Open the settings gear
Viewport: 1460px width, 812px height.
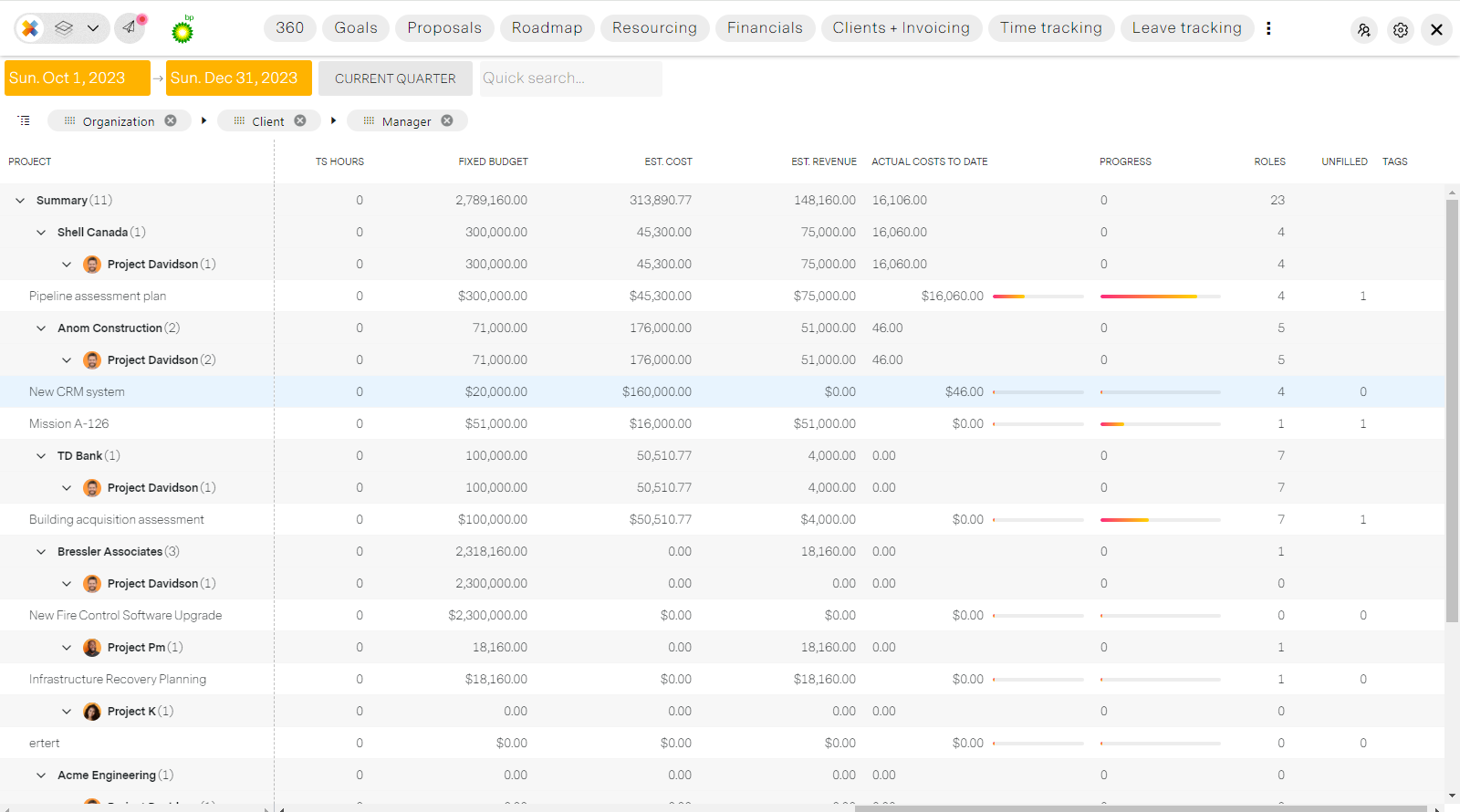[x=1401, y=30]
